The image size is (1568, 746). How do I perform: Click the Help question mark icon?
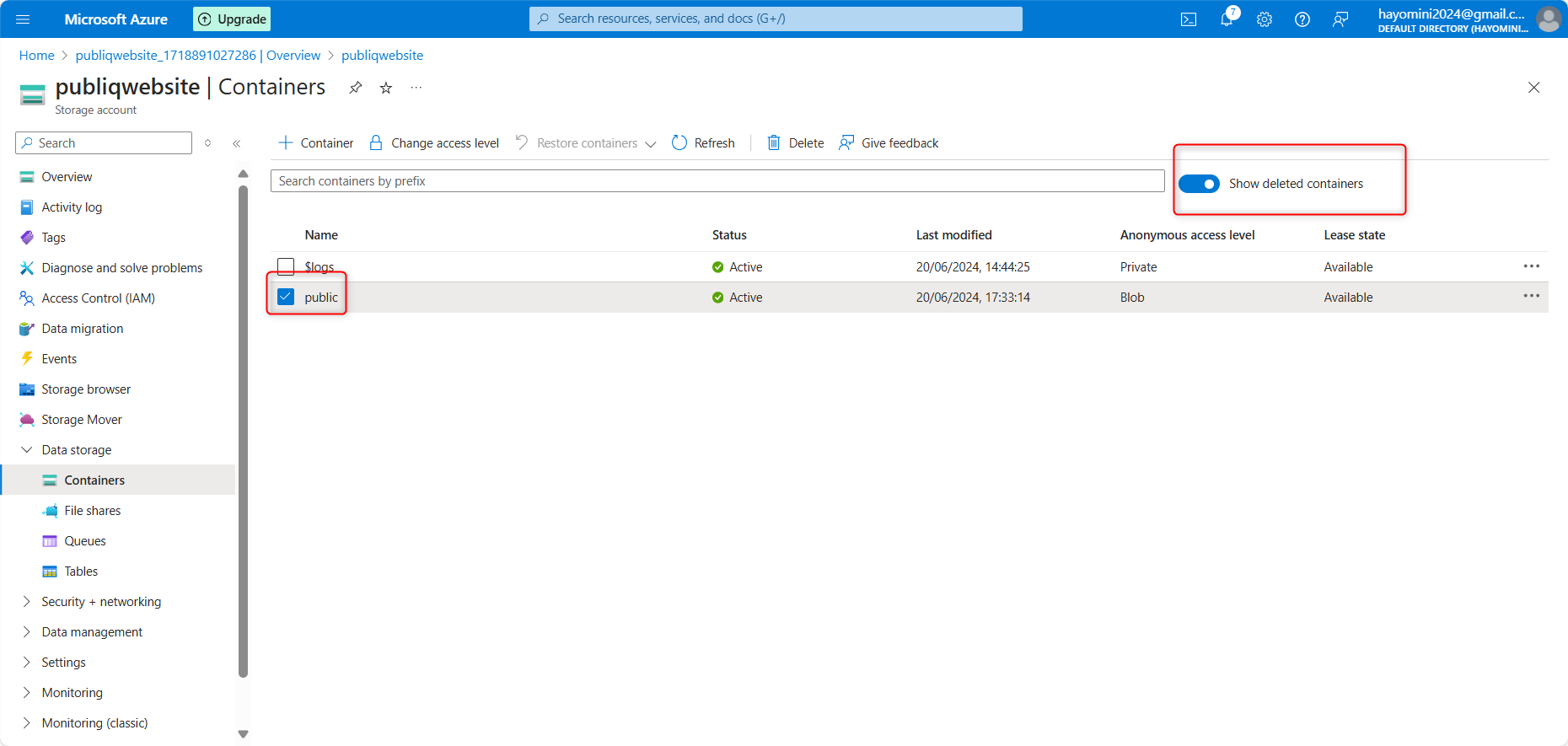pyautogui.click(x=1302, y=19)
